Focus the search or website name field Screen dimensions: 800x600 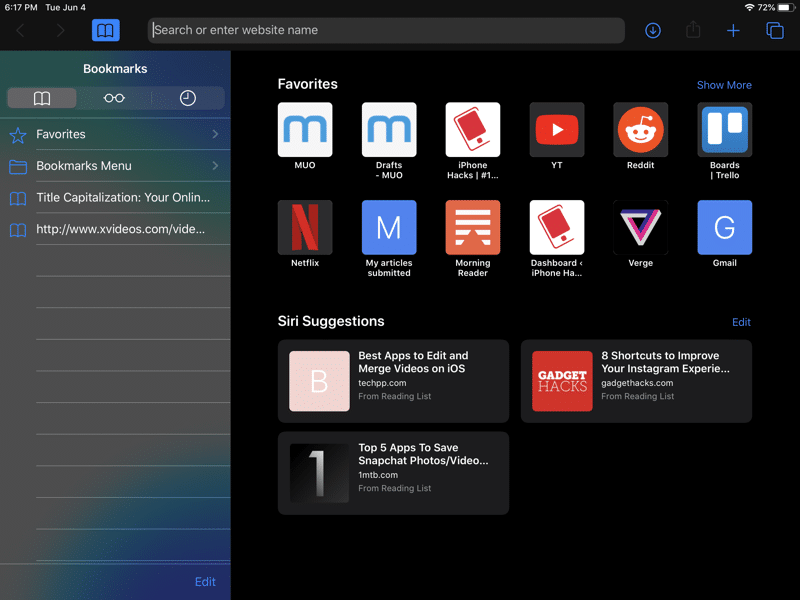386,30
